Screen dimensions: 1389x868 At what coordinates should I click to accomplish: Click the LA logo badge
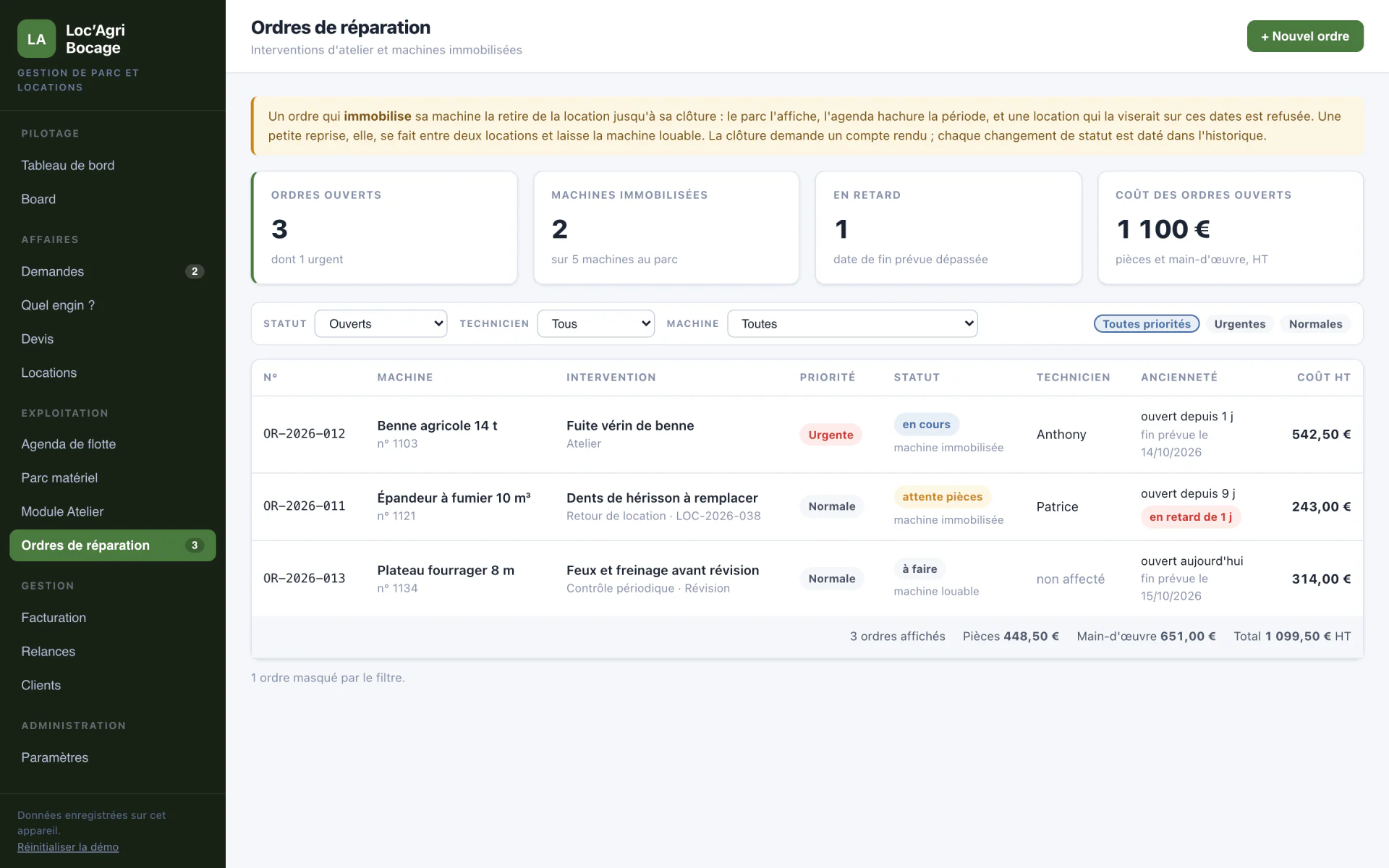pyautogui.click(x=36, y=39)
